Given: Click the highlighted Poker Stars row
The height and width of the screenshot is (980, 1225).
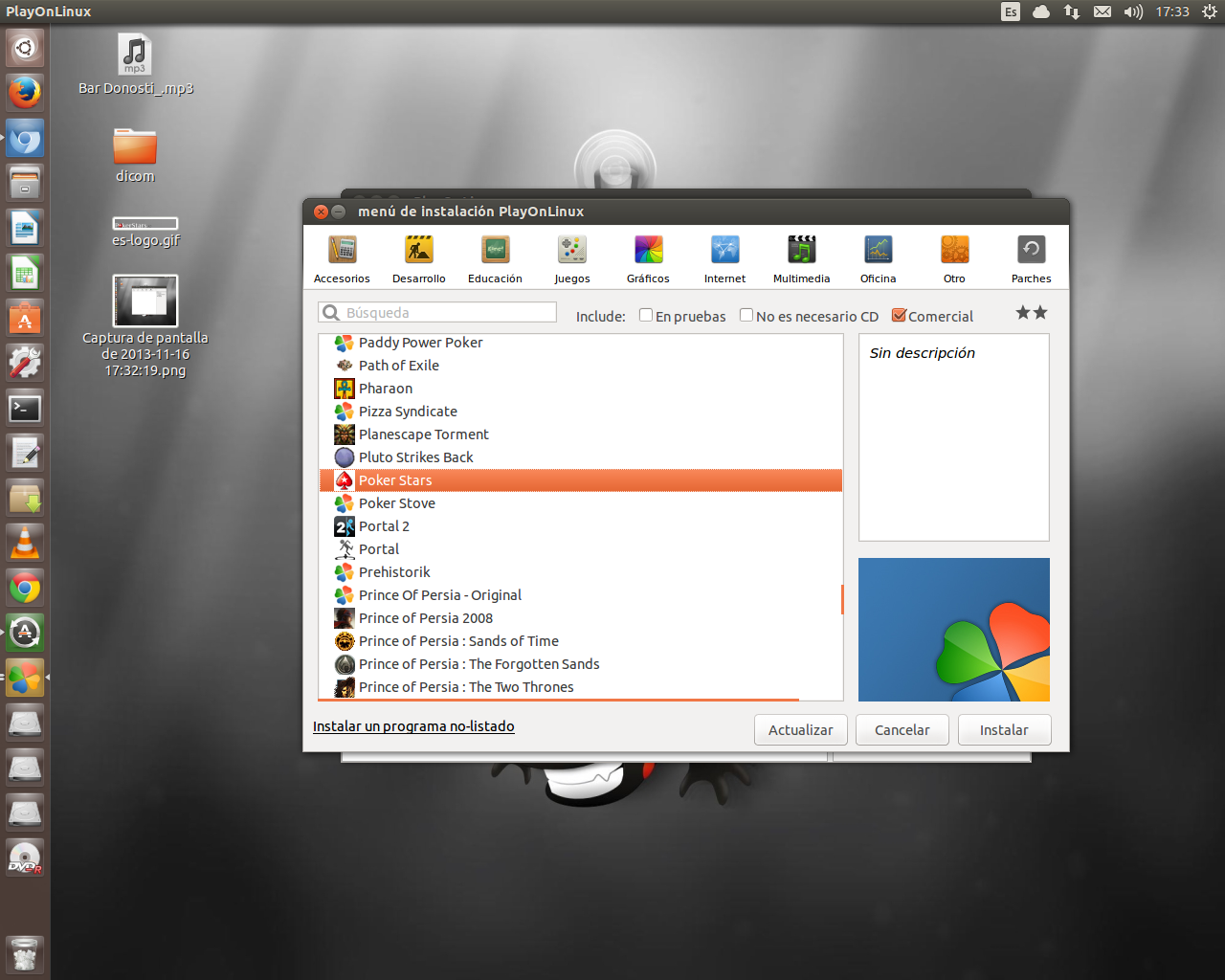Looking at the screenshot, I should pyautogui.click(x=580, y=480).
